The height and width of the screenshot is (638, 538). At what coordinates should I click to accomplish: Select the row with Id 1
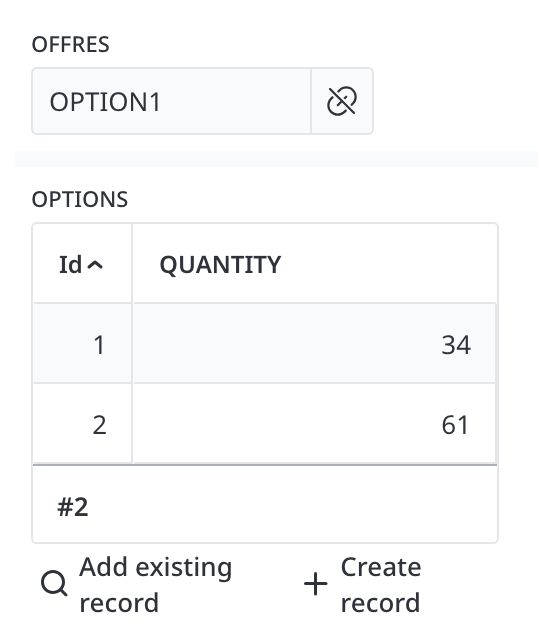[x=265, y=343]
